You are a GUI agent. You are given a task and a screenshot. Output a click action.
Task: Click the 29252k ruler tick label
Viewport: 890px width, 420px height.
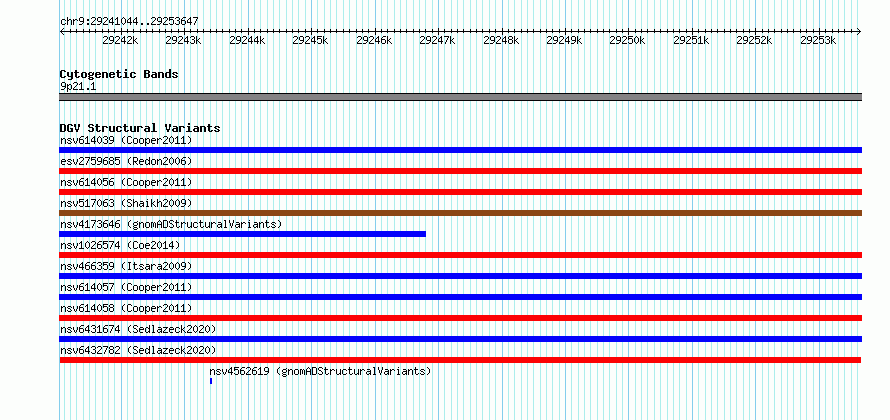755,40
